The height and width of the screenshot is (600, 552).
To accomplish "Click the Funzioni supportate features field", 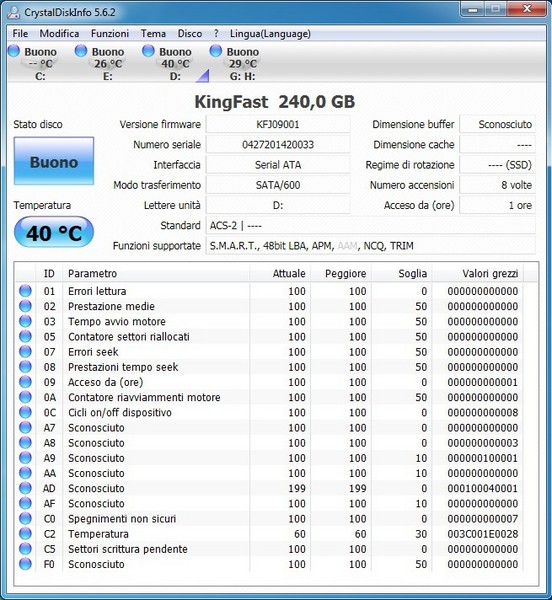I will tap(371, 246).
